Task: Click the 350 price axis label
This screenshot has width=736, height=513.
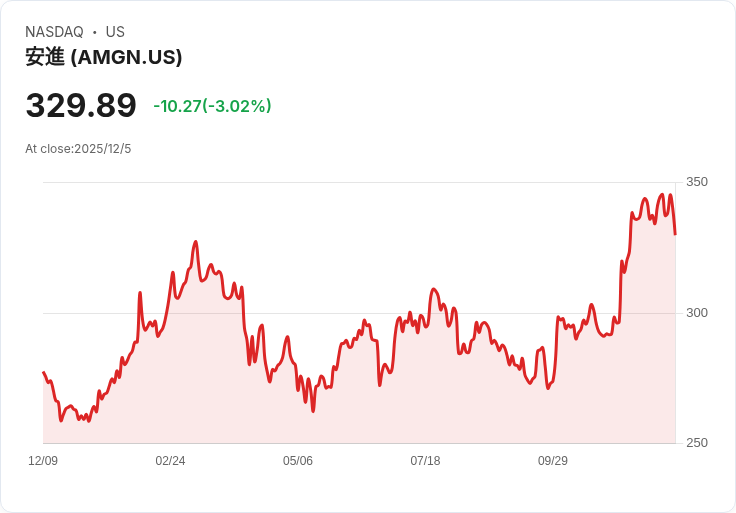Action: (x=697, y=182)
